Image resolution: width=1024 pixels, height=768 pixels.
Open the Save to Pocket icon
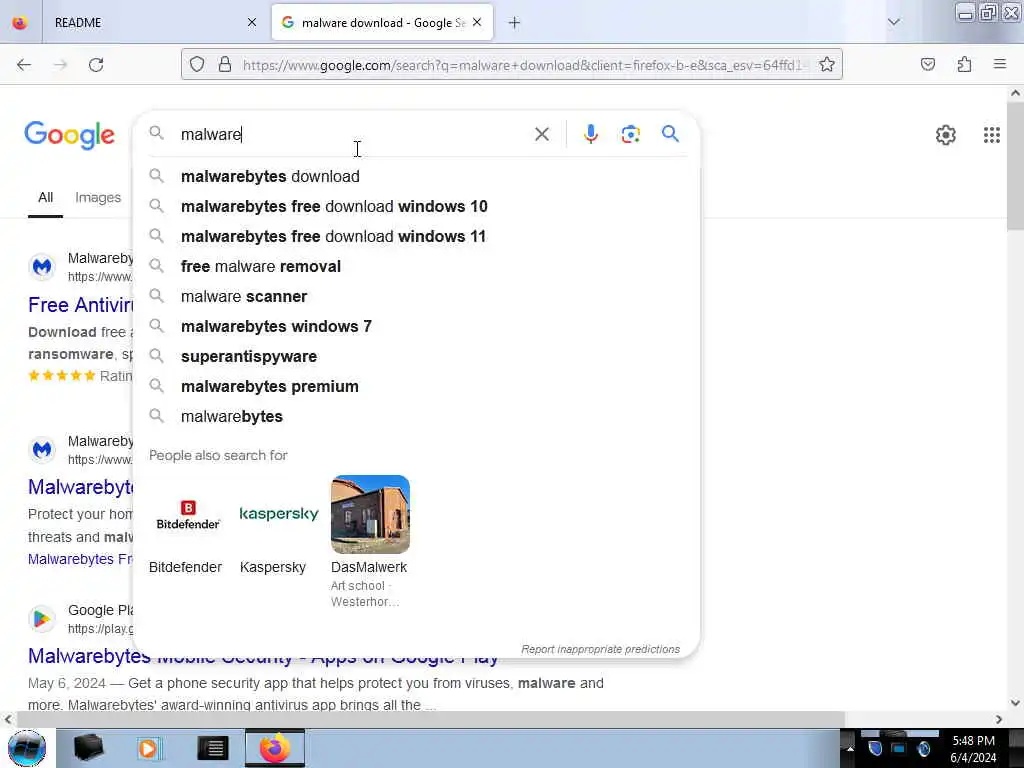pyautogui.click(x=928, y=64)
